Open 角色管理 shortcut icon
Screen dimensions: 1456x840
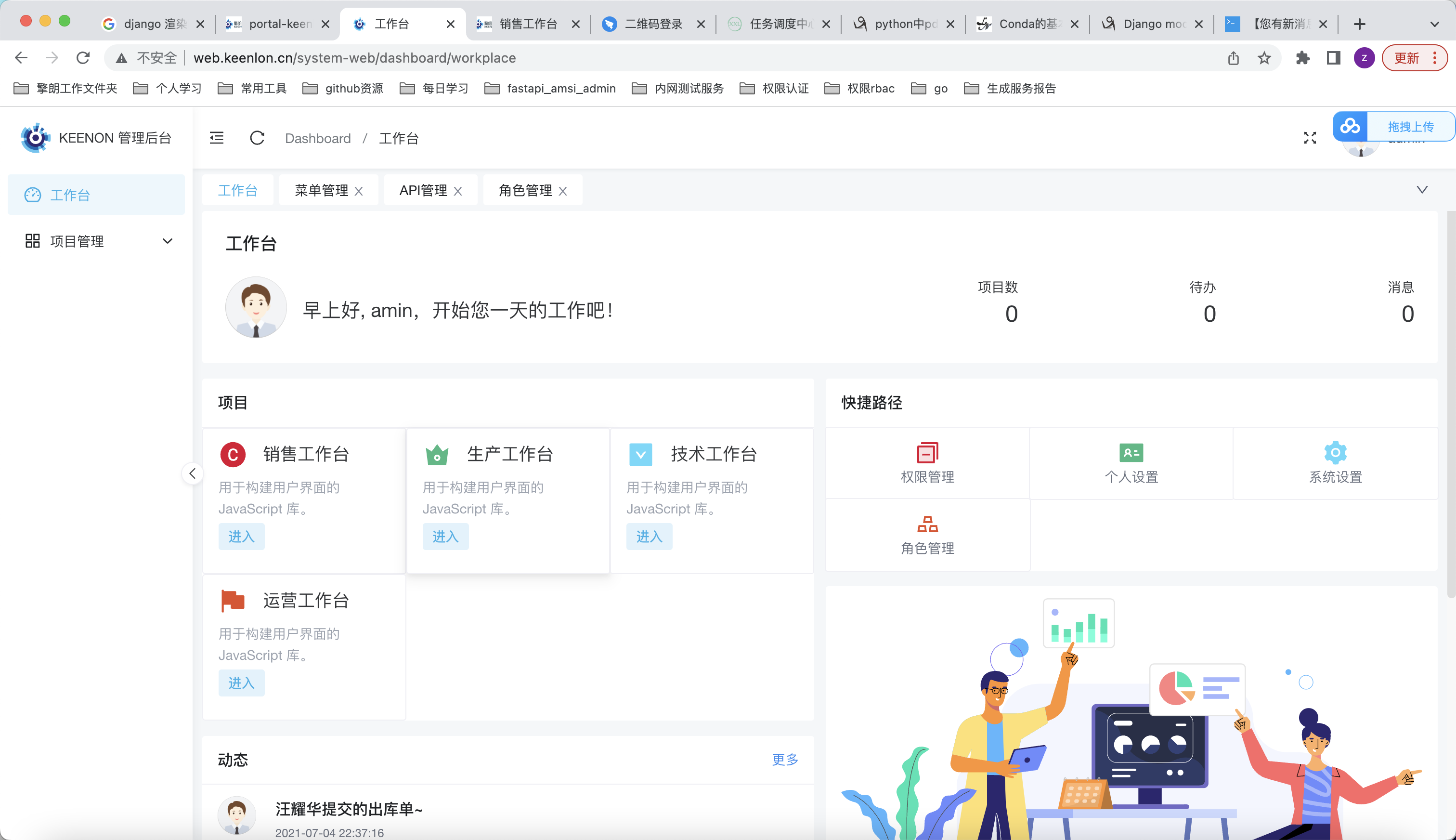(x=927, y=524)
